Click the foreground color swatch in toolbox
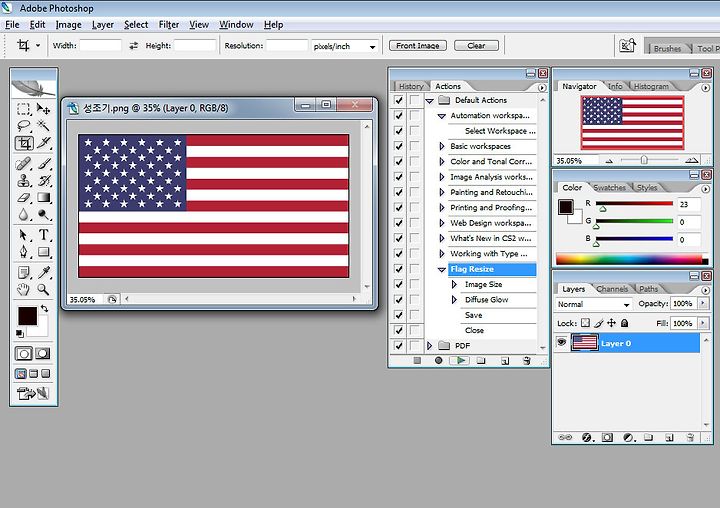 [27, 316]
